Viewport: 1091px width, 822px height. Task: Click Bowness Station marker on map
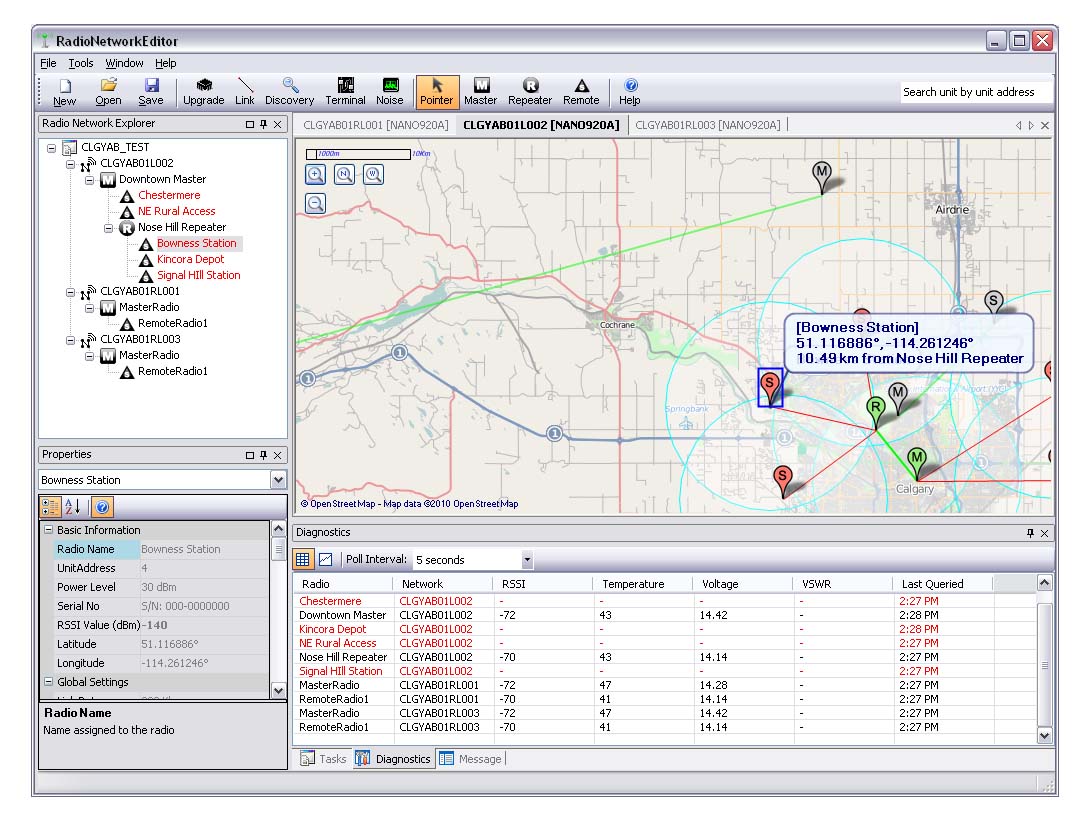(x=770, y=388)
